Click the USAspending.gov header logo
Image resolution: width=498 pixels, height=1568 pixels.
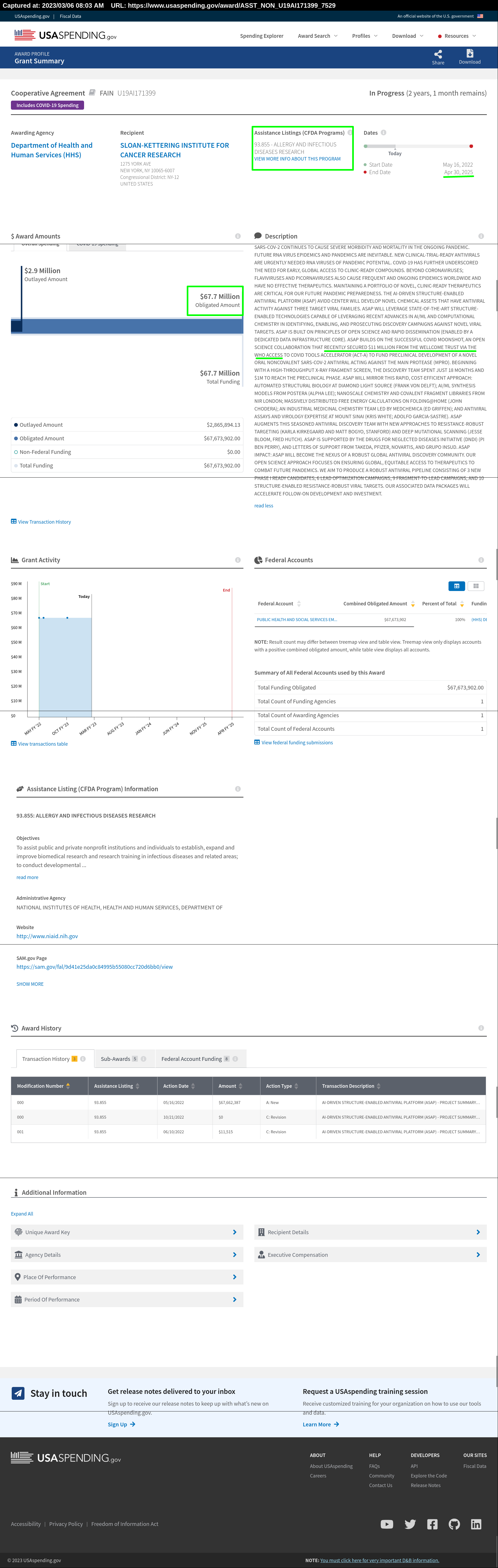pyautogui.click(x=66, y=35)
